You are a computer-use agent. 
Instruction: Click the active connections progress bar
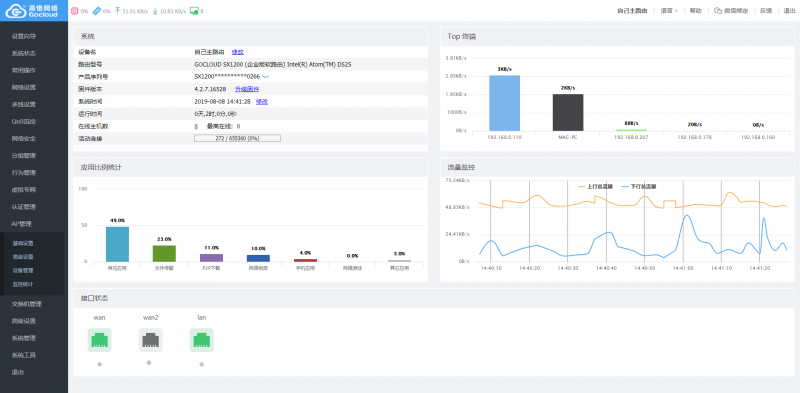pyautogui.click(x=237, y=138)
